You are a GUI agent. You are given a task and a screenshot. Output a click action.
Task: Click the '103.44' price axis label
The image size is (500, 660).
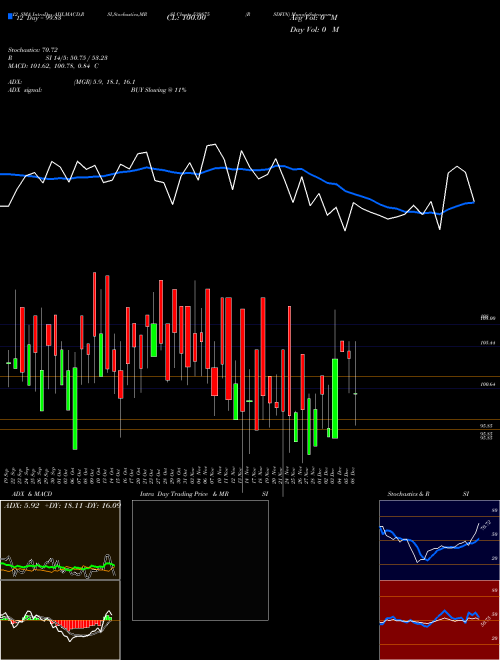(487, 343)
